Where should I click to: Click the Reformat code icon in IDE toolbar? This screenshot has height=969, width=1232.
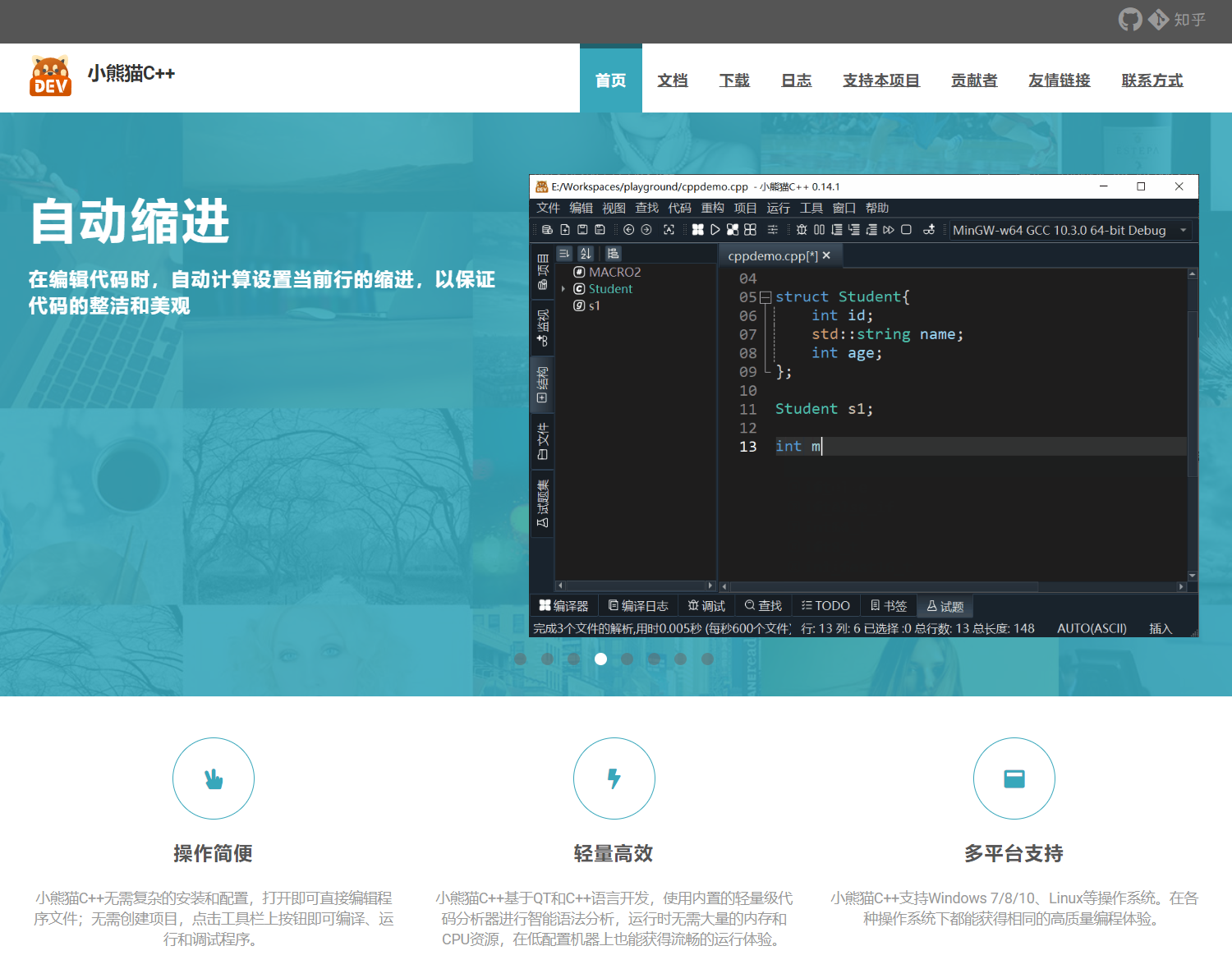pos(669,230)
